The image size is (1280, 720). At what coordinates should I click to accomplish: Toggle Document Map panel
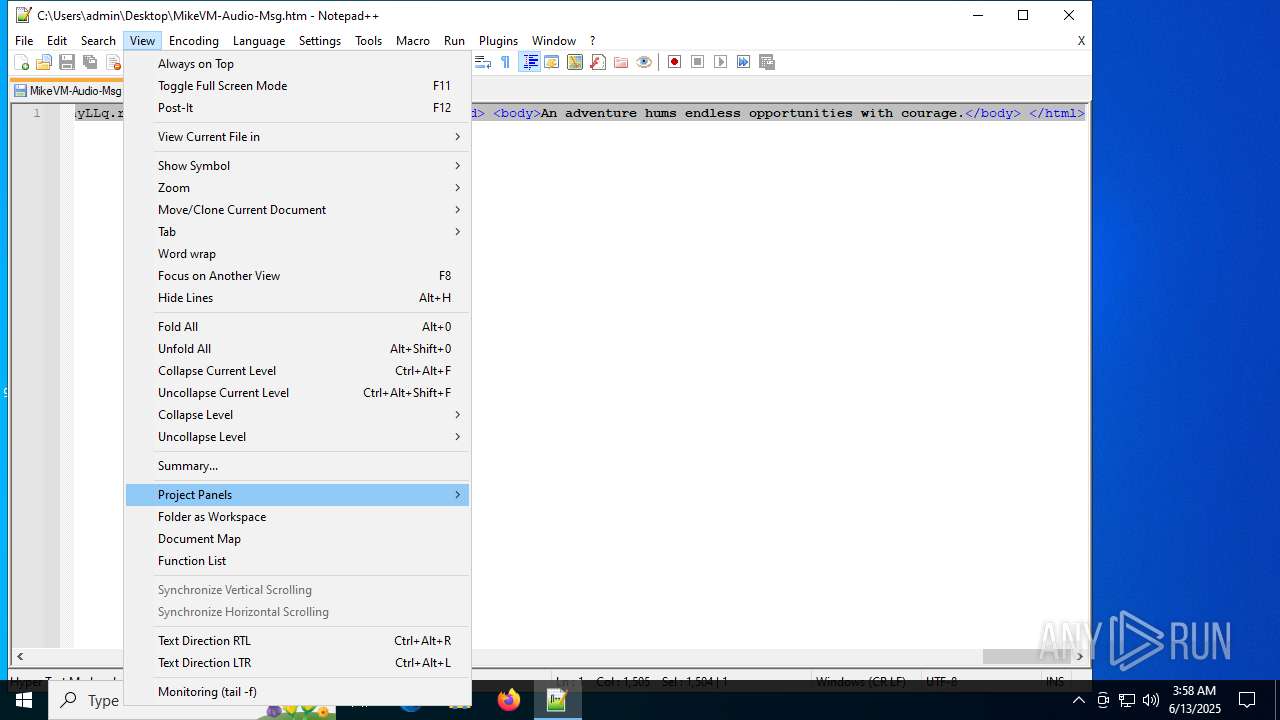(297, 539)
